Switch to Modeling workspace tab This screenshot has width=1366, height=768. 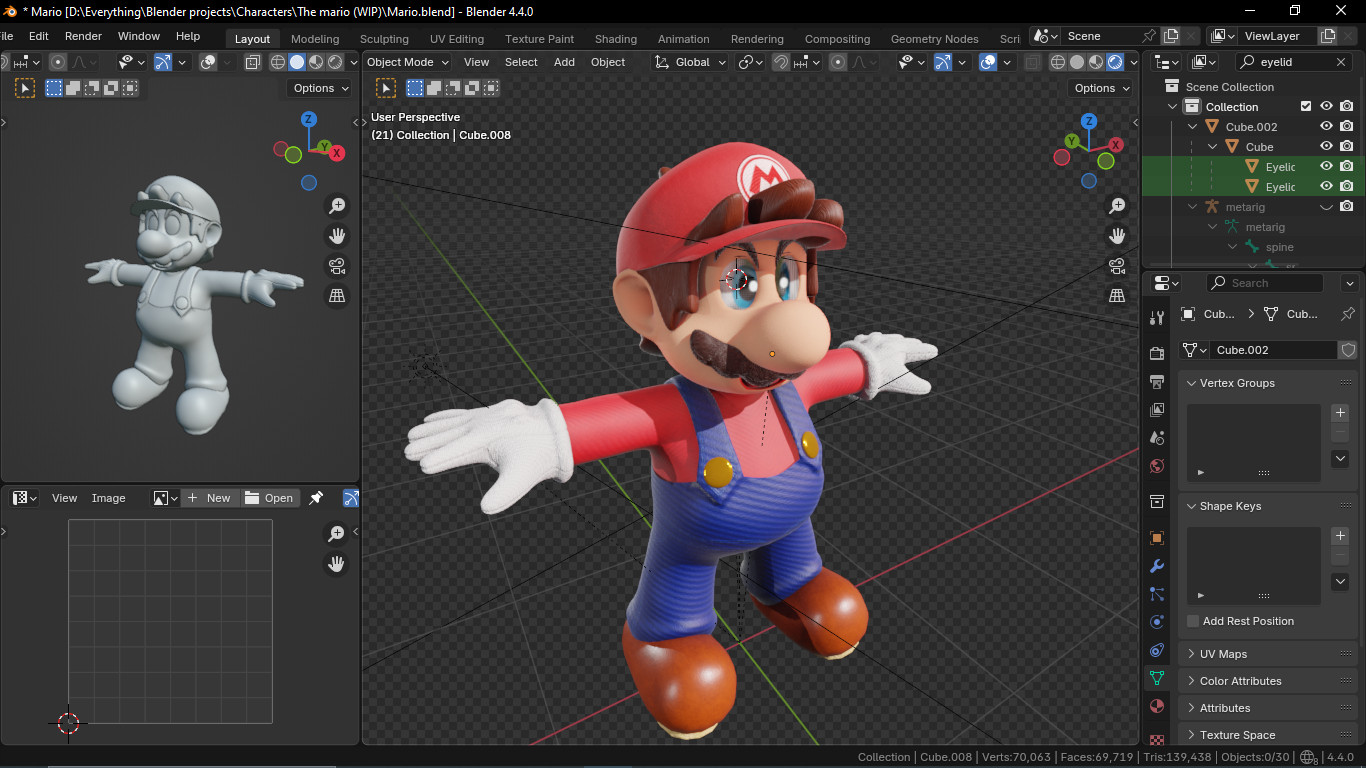tap(315, 39)
